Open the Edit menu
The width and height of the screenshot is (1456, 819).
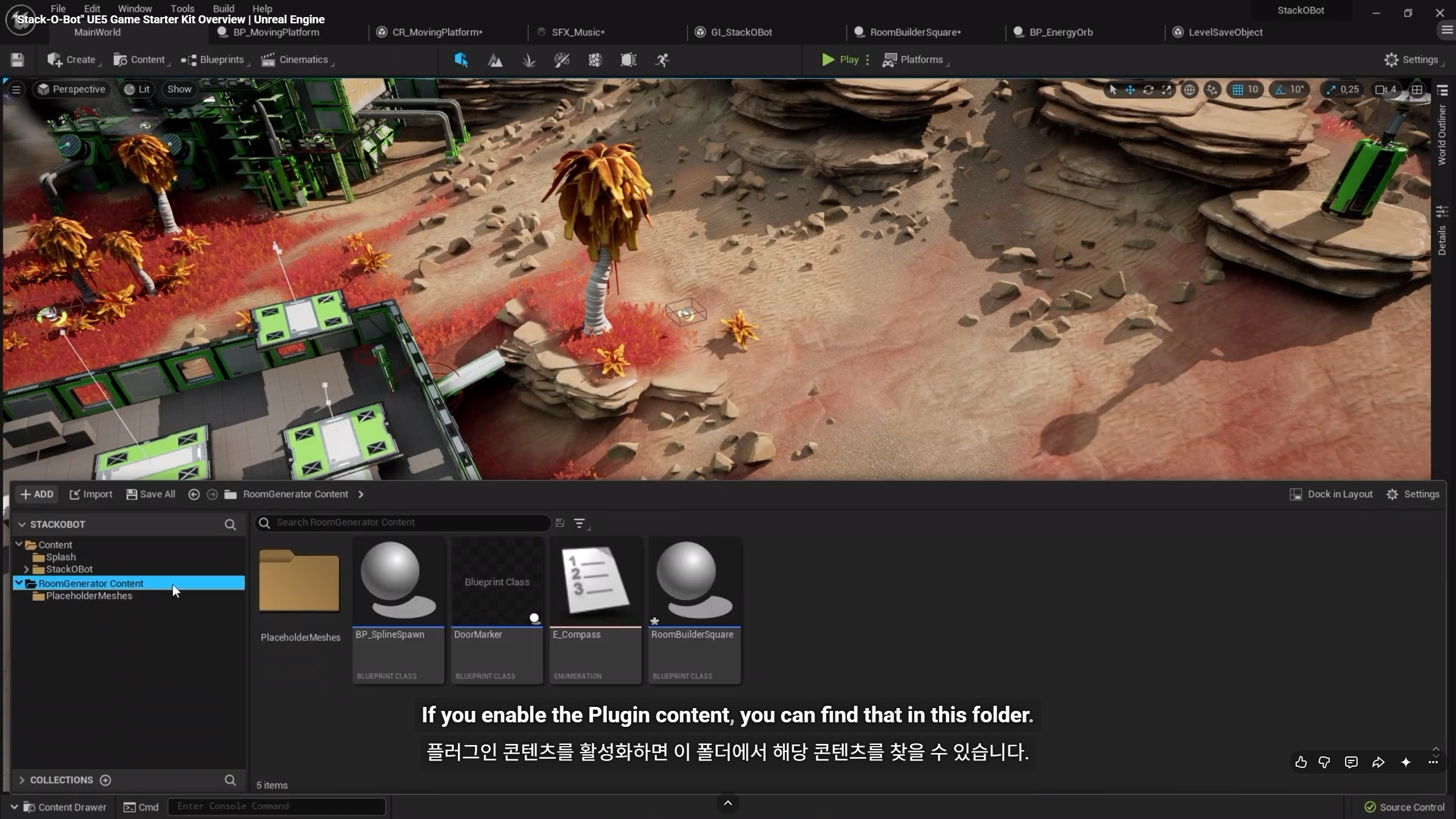pos(92,9)
